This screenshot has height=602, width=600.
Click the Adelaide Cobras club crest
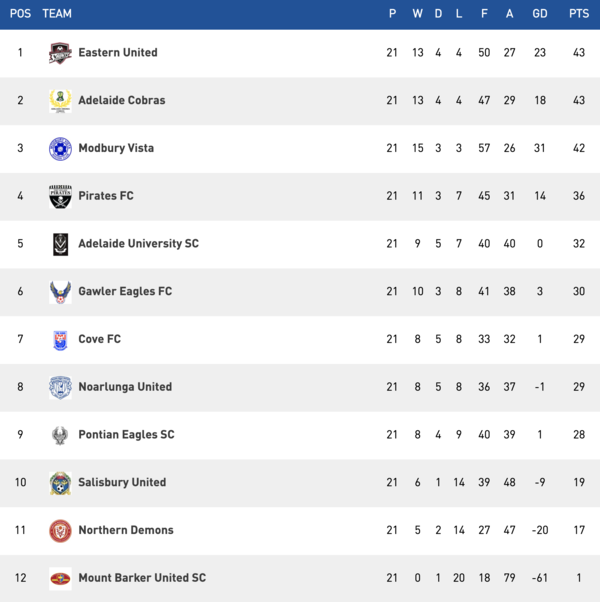click(x=60, y=101)
